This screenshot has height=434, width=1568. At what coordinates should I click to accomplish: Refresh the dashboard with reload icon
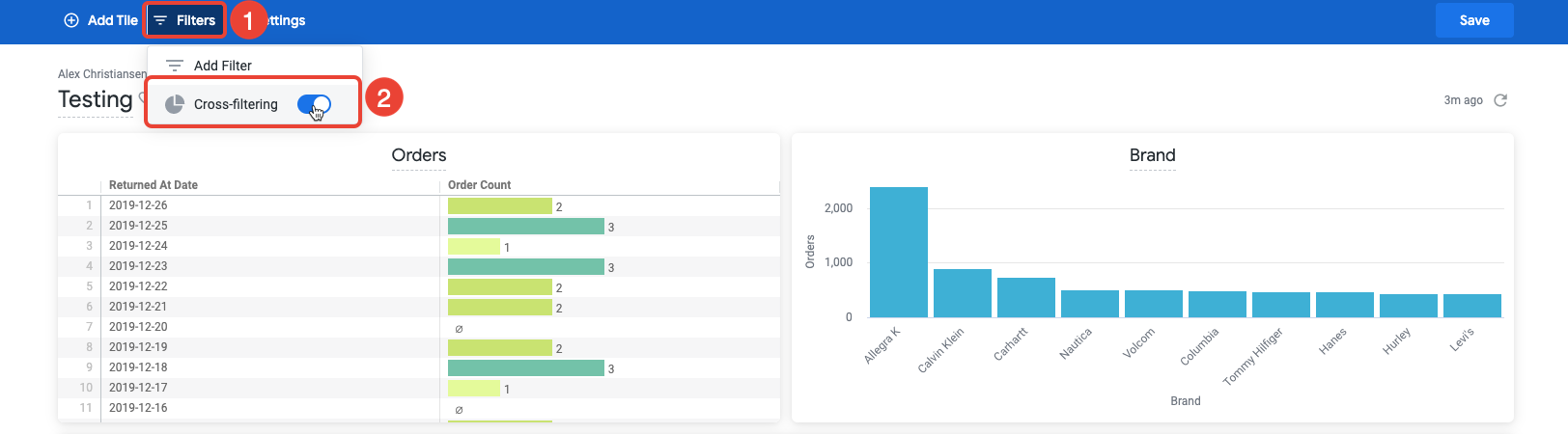click(x=1500, y=100)
